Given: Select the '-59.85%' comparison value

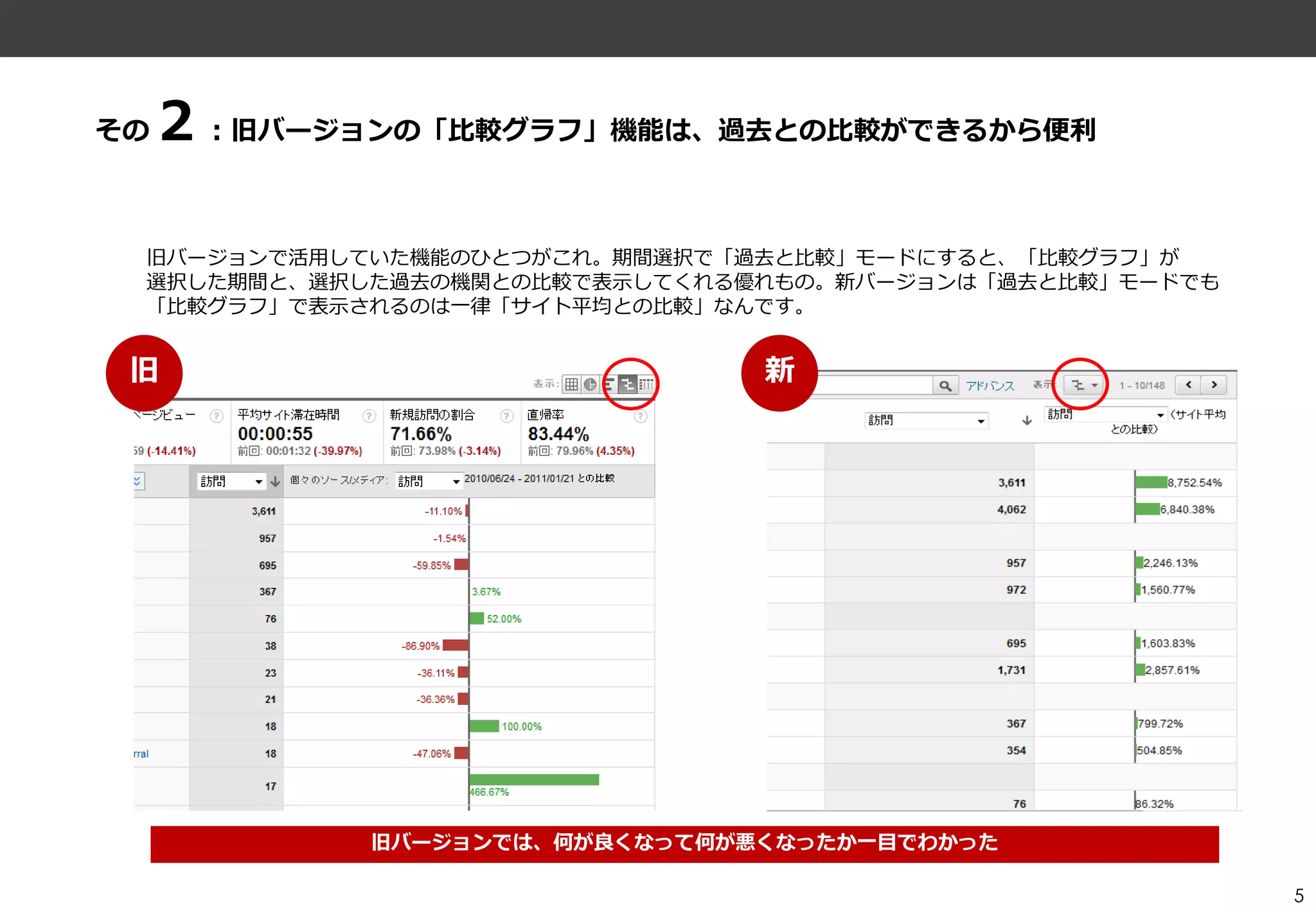Looking at the screenshot, I should [431, 565].
